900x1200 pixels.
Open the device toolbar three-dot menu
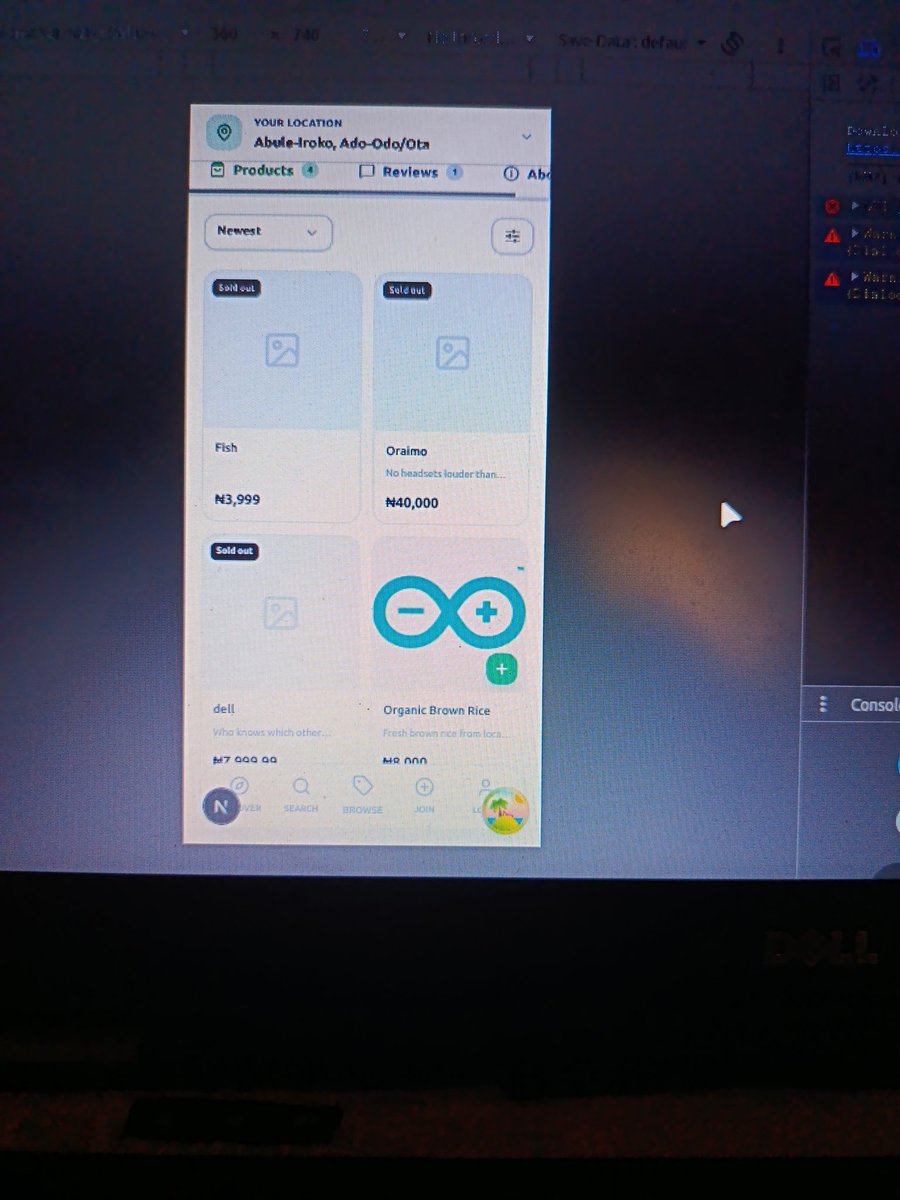click(x=780, y=45)
